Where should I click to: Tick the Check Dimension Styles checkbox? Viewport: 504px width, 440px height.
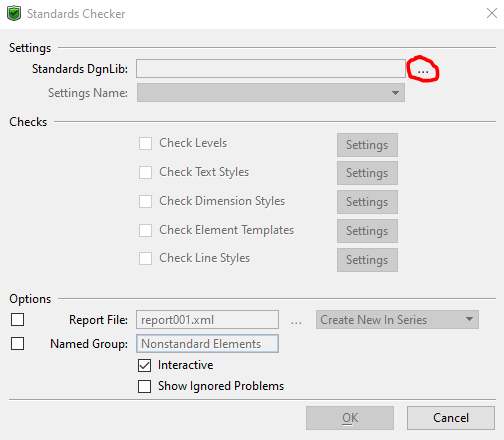click(145, 201)
